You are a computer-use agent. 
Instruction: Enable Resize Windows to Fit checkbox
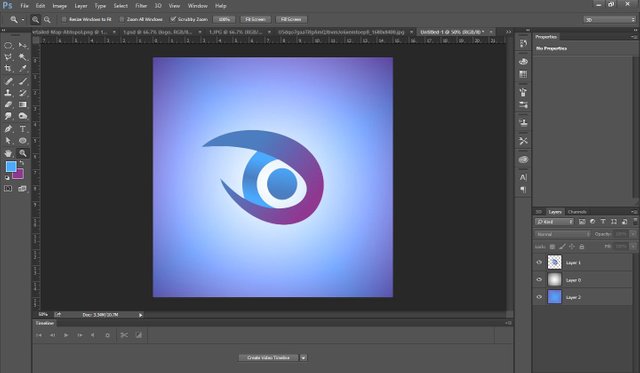64,19
